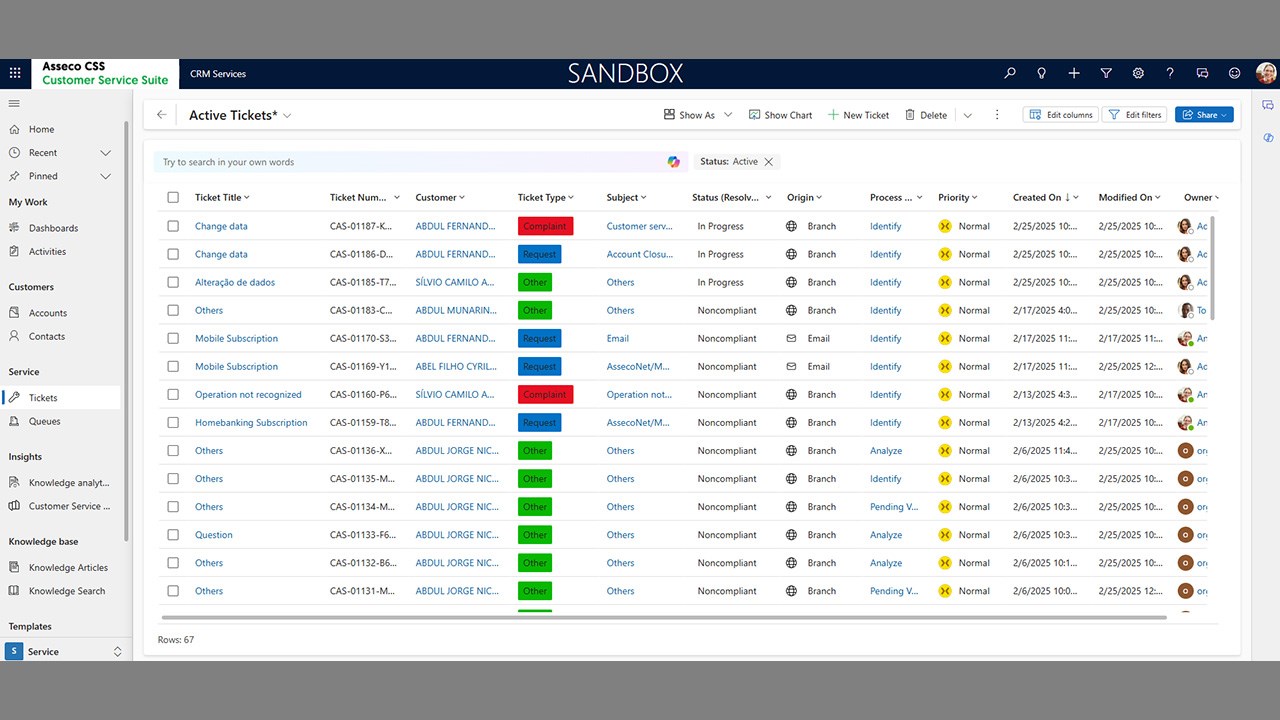Click the plus quick create icon
The height and width of the screenshot is (720, 1280).
click(1074, 73)
